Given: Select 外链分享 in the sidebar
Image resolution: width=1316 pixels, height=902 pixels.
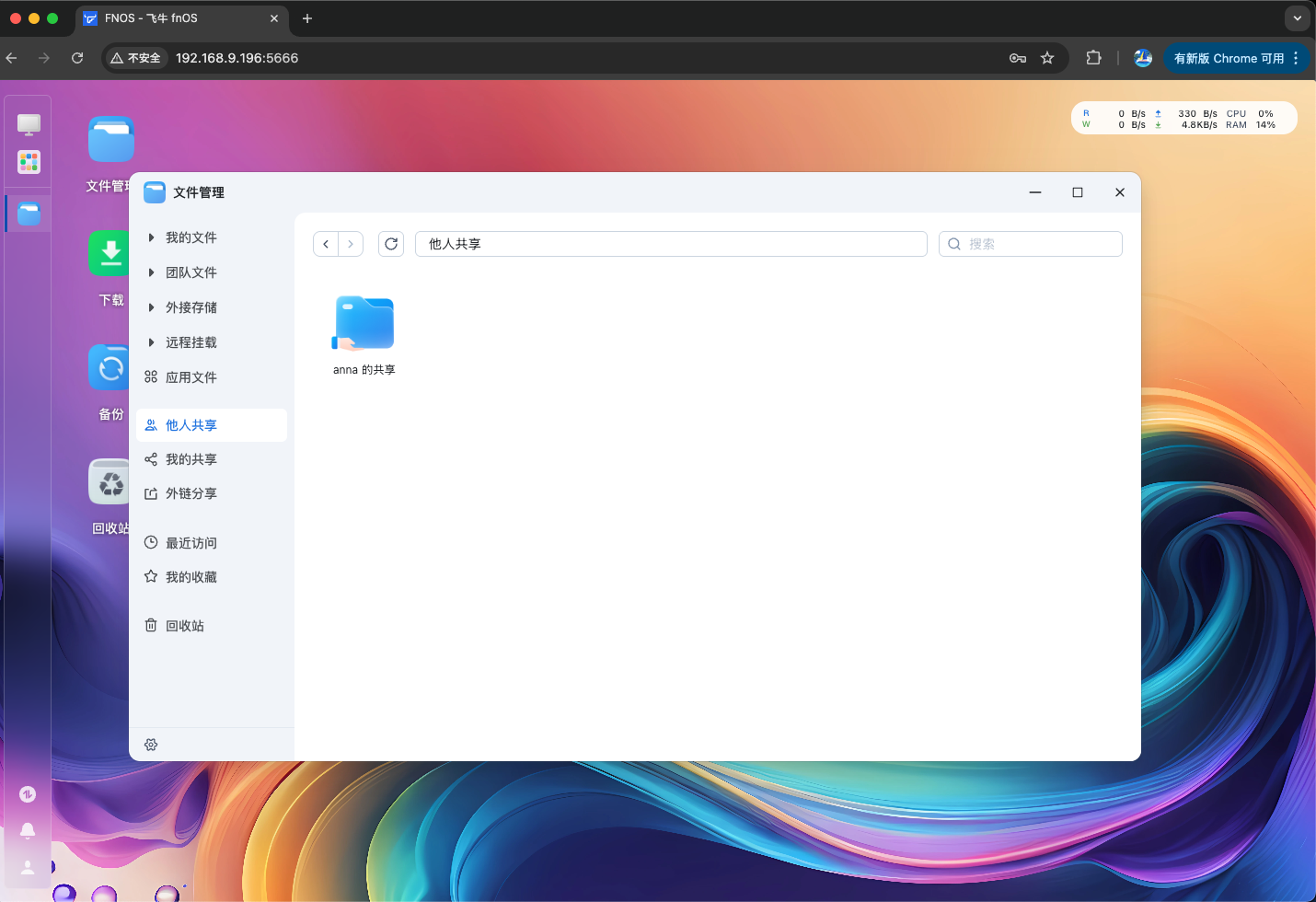Looking at the screenshot, I should point(191,493).
